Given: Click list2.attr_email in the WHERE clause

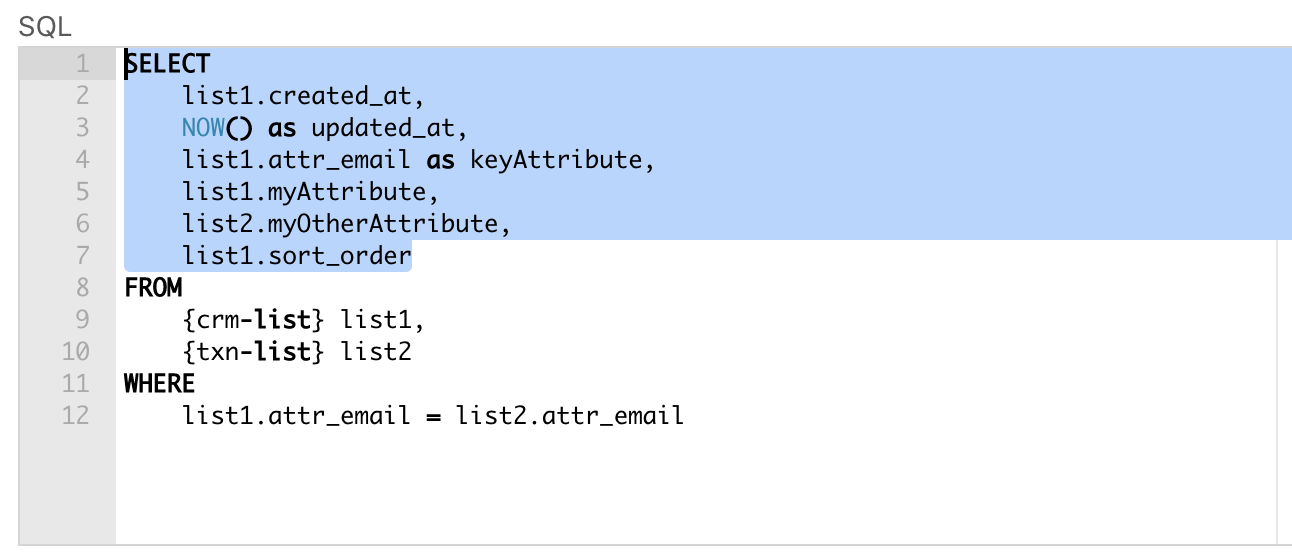Looking at the screenshot, I should click(x=569, y=416).
